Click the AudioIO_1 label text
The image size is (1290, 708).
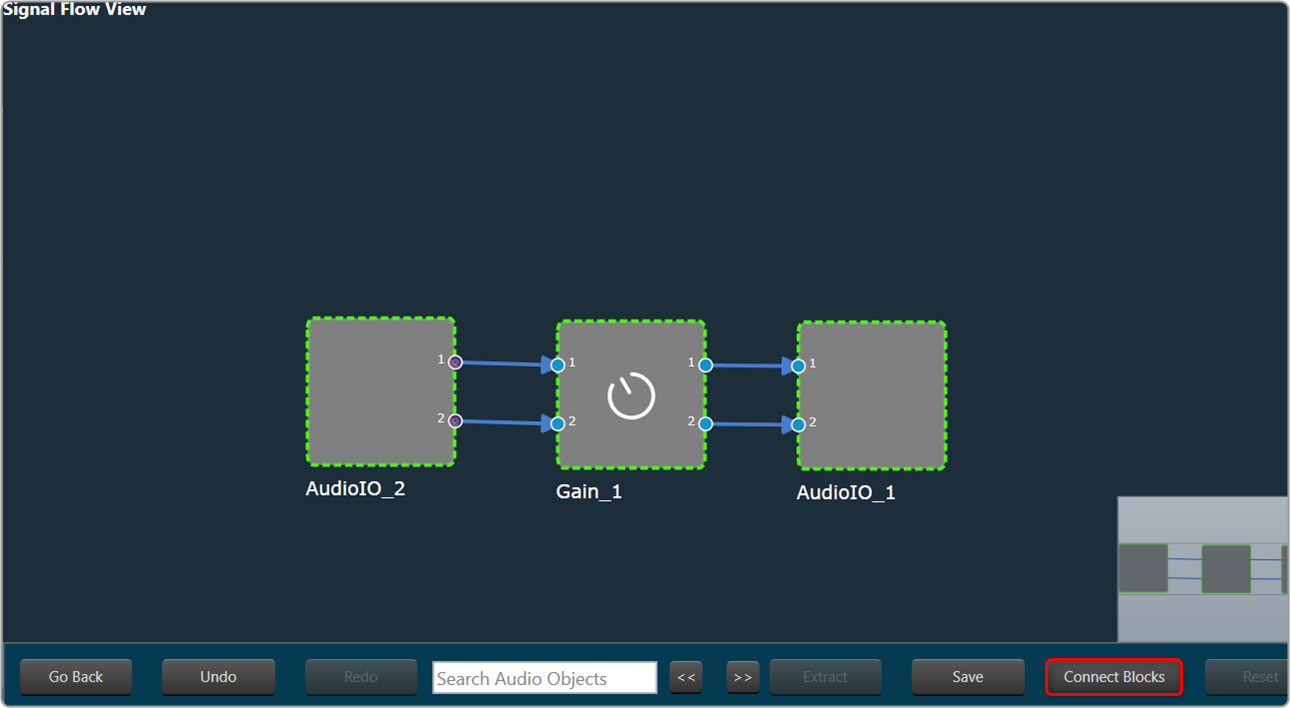[846, 493]
